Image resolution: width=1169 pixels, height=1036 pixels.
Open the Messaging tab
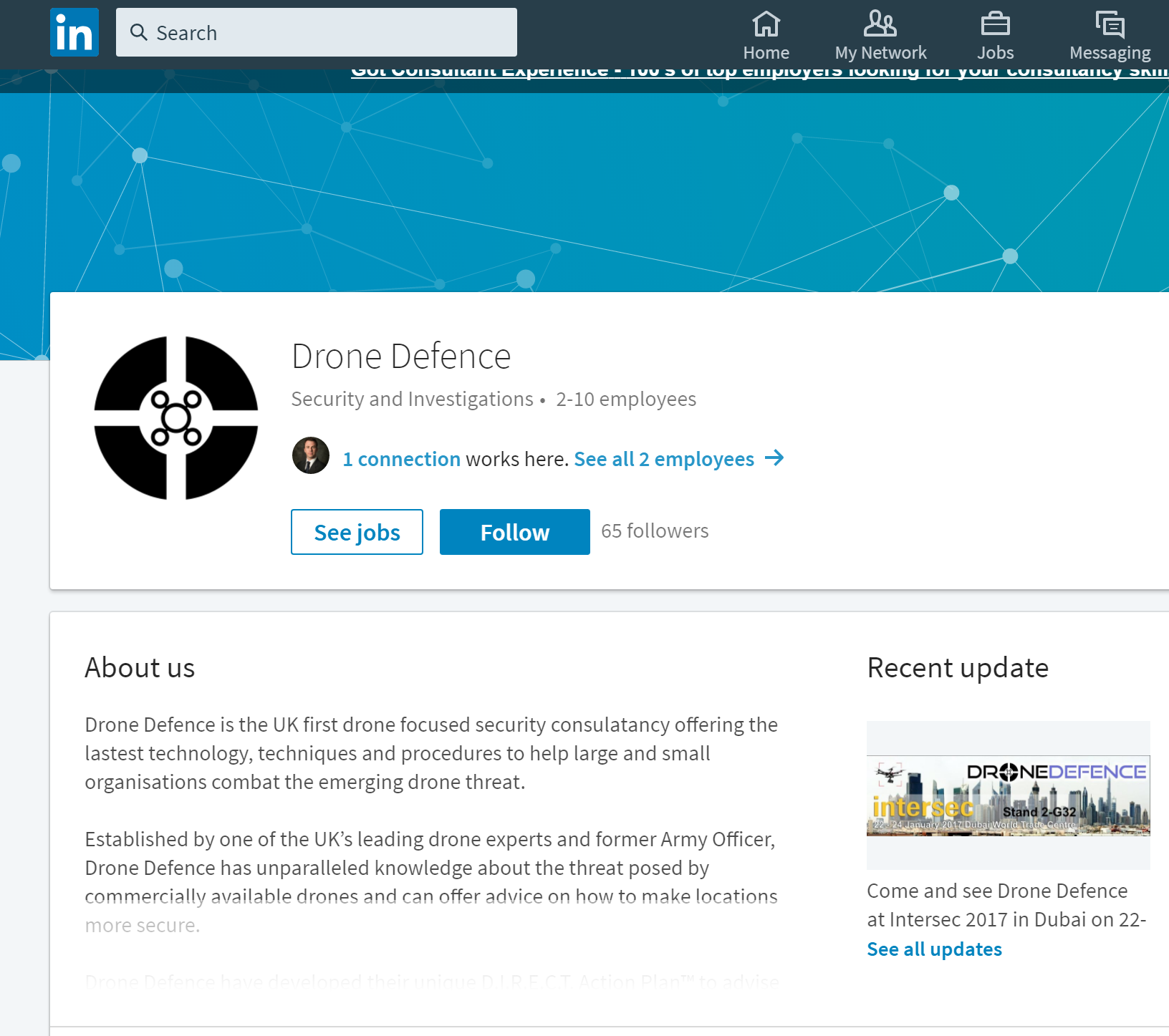coord(1110,36)
